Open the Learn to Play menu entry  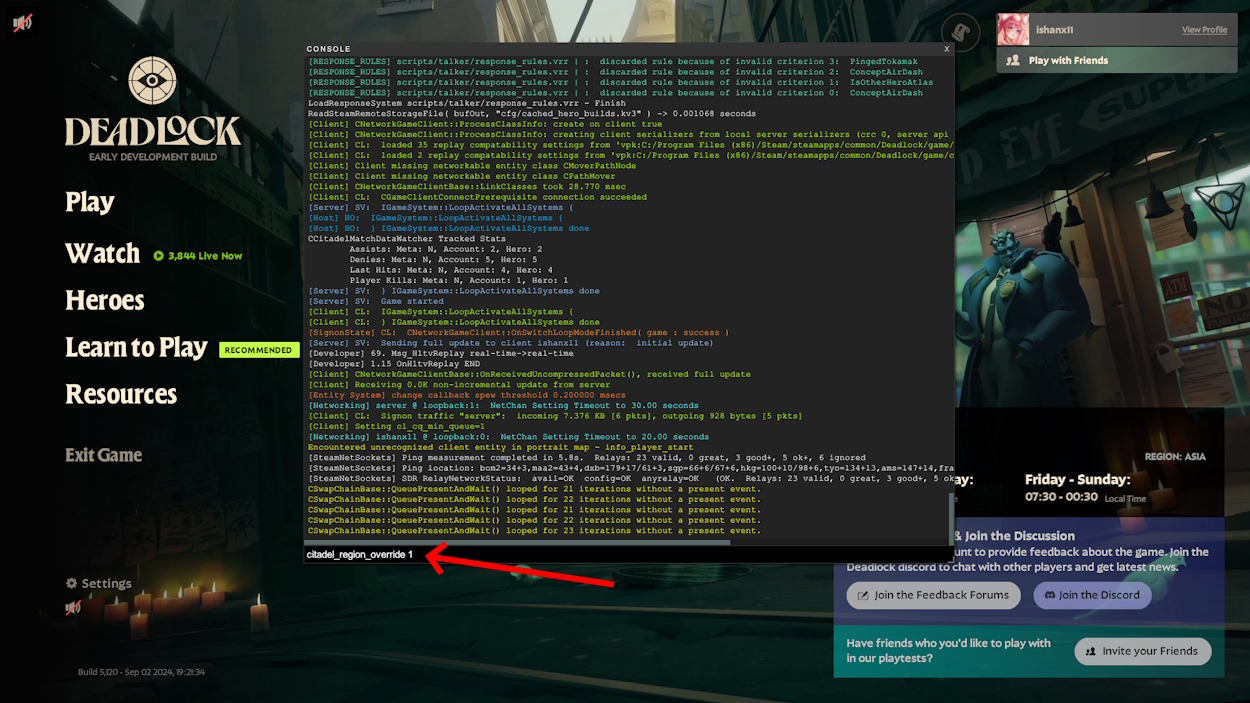point(137,347)
